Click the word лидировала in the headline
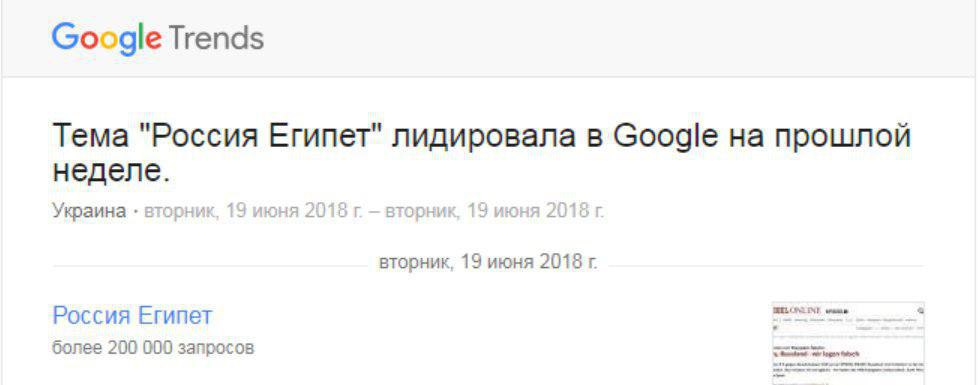 coord(484,137)
